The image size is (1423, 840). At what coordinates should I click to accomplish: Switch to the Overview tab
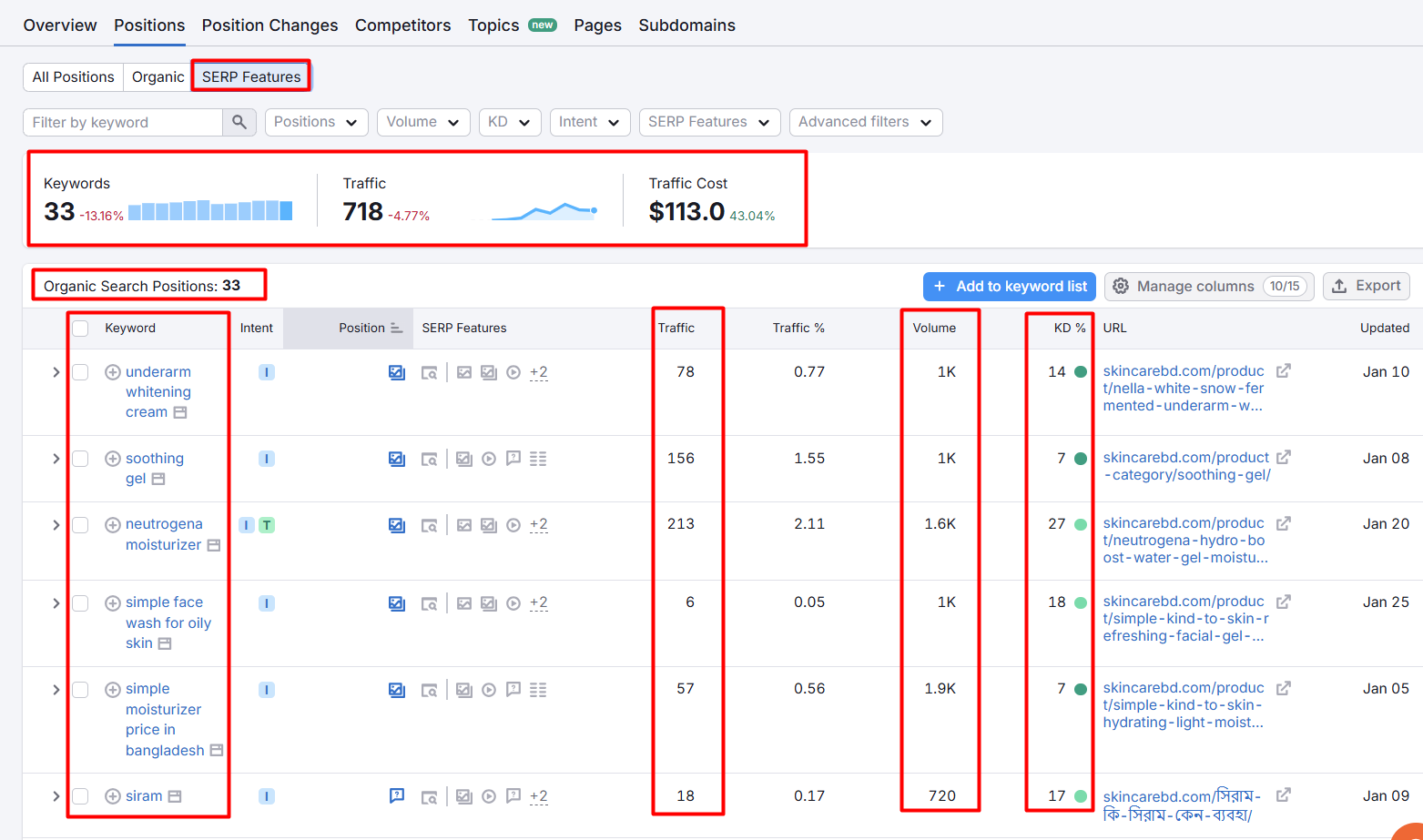pos(60,25)
